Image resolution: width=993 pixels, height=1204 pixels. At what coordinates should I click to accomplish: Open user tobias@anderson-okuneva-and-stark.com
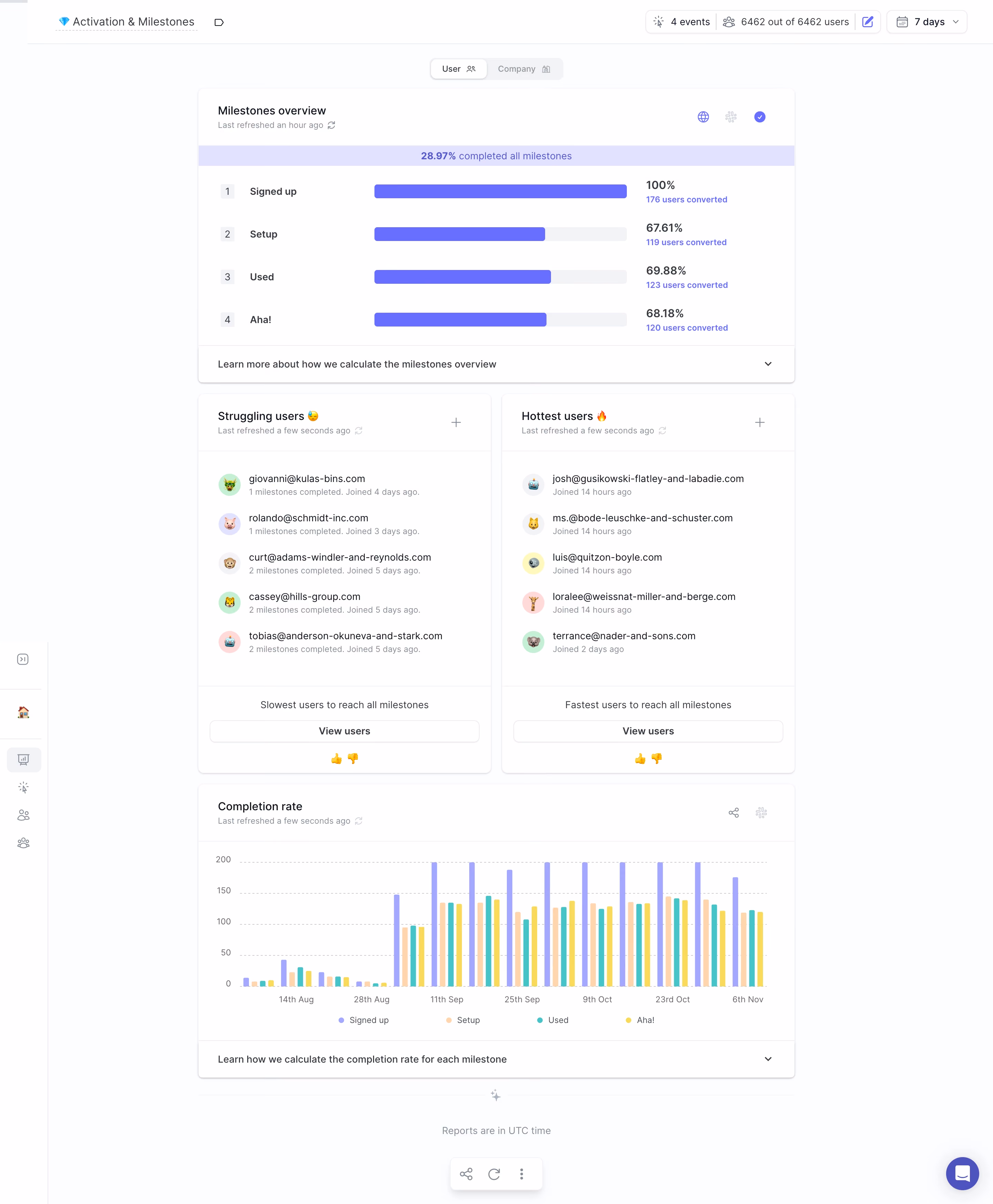click(x=345, y=636)
